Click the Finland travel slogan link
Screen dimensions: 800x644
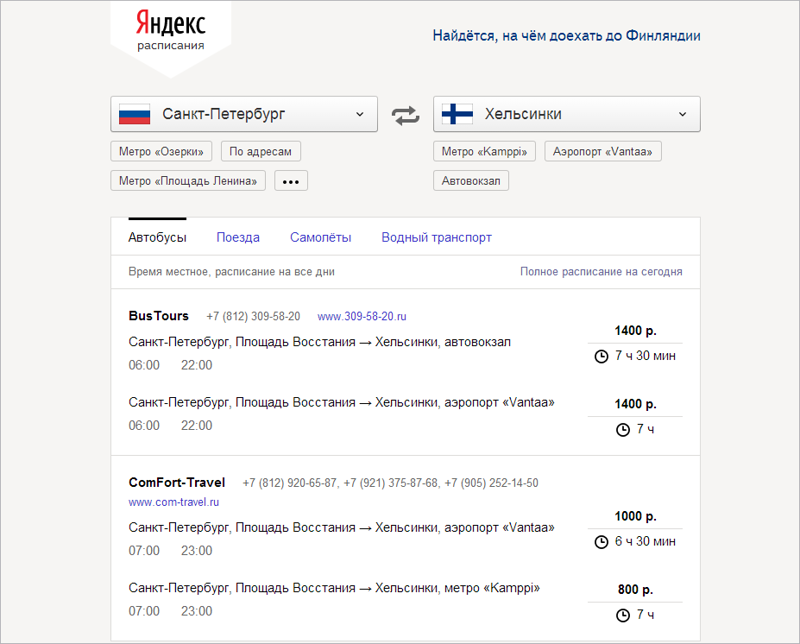(566, 36)
